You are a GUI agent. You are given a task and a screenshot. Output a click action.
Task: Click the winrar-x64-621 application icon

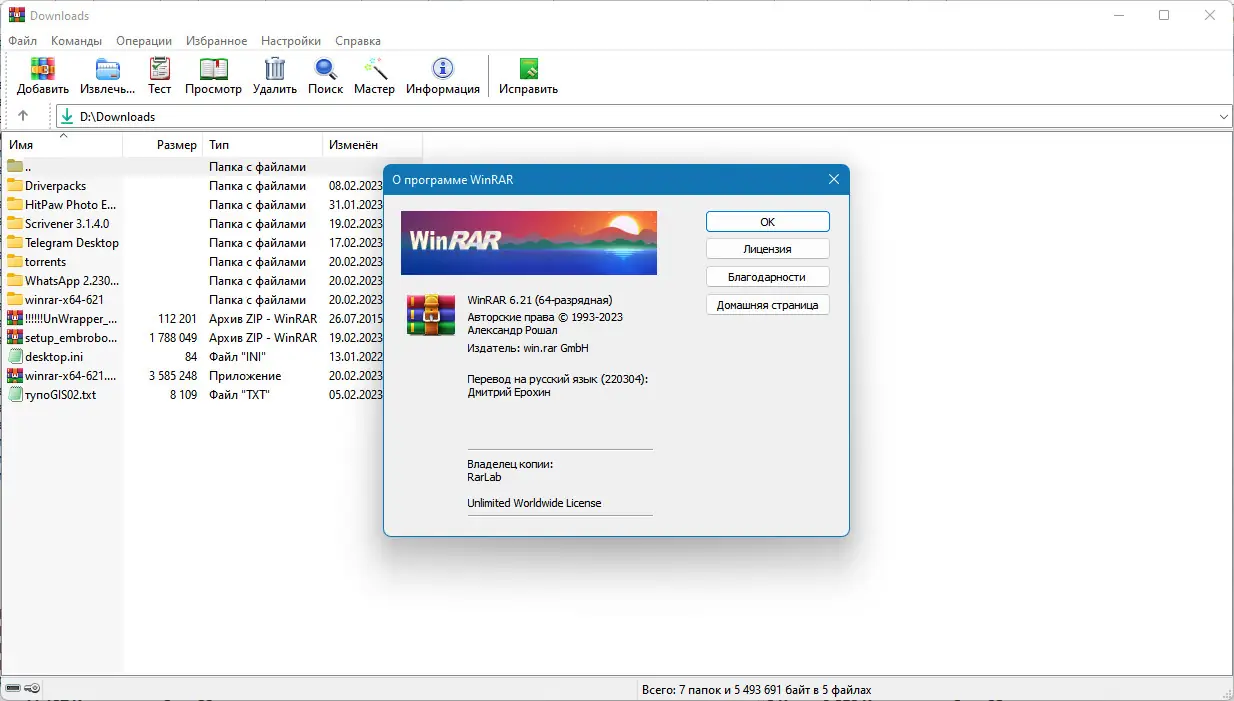coord(15,376)
